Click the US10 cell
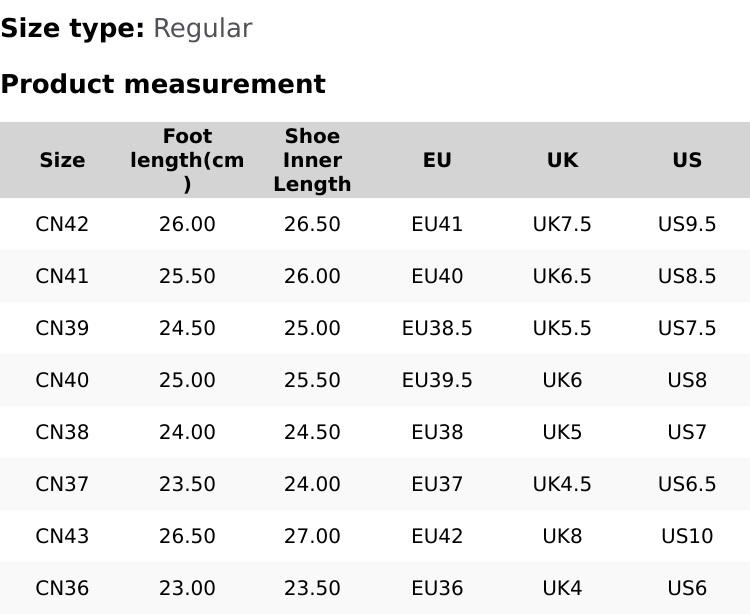The height and width of the screenshot is (614, 750). (x=687, y=536)
